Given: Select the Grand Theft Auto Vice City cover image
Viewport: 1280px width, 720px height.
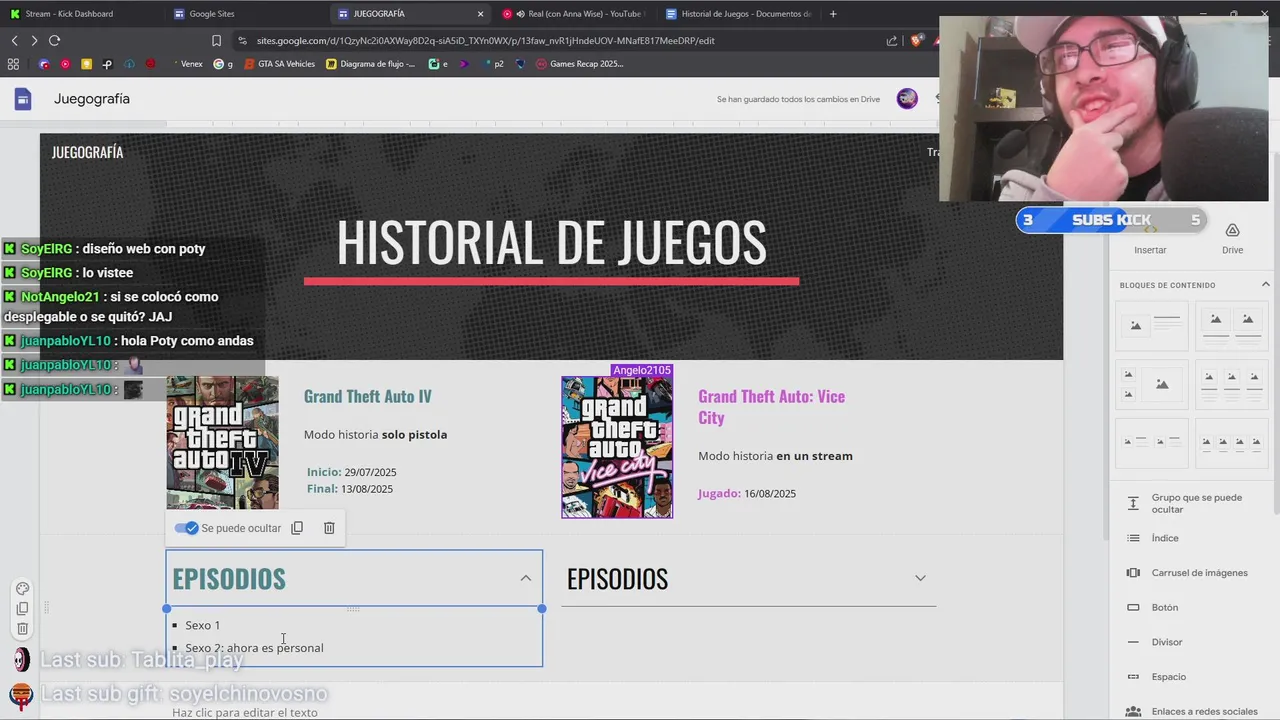Looking at the screenshot, I should (x=617, y=447).
